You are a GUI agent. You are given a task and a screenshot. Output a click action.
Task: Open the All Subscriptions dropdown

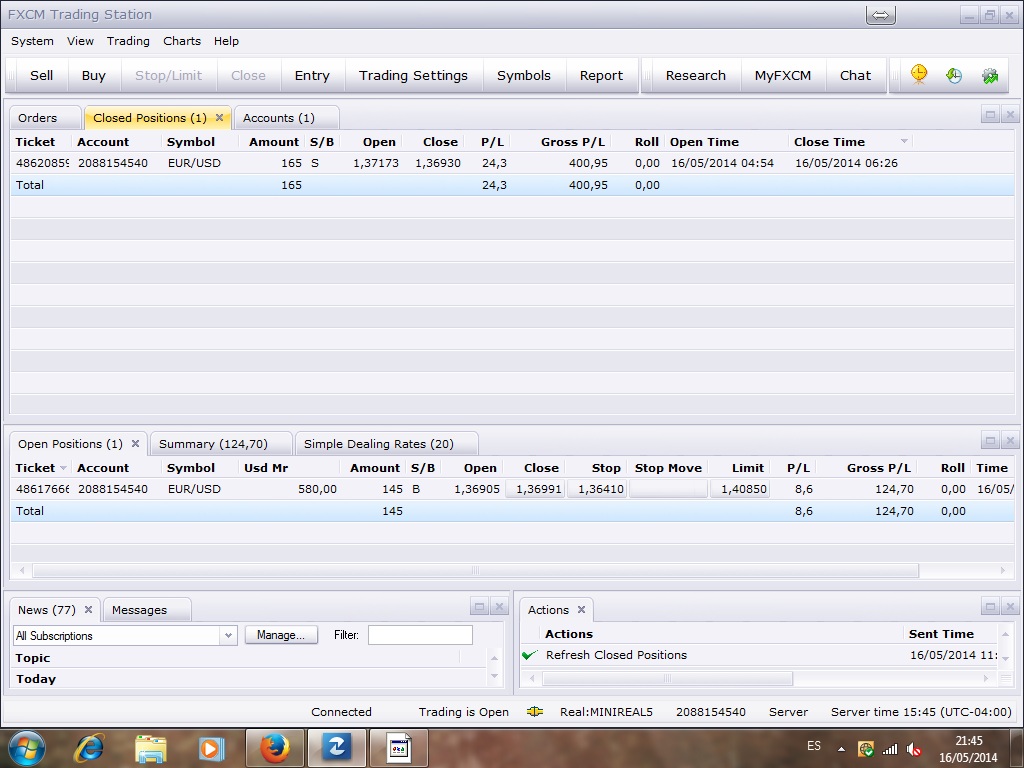(227, 636)
